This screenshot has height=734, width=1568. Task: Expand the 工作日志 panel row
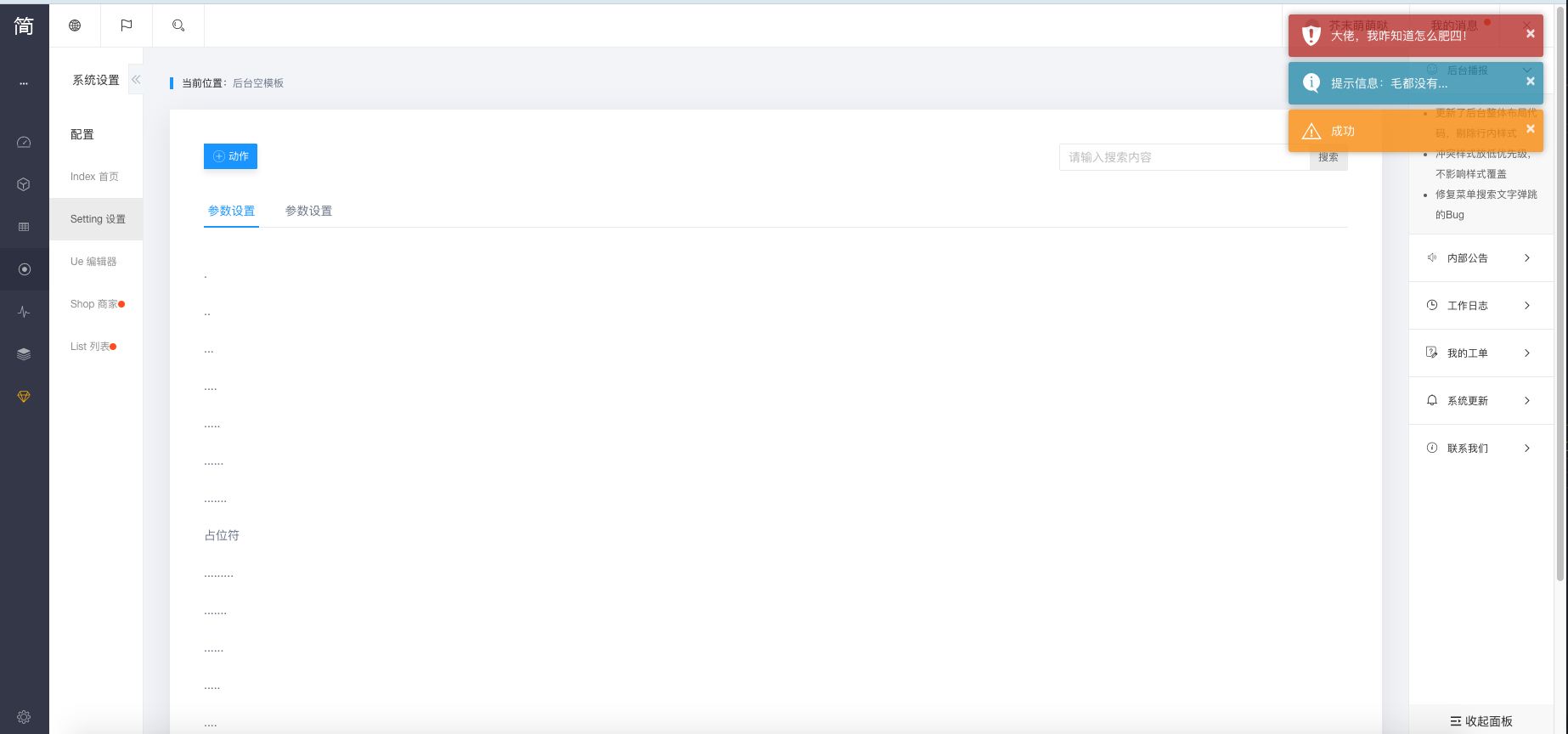click(1481, 306)
